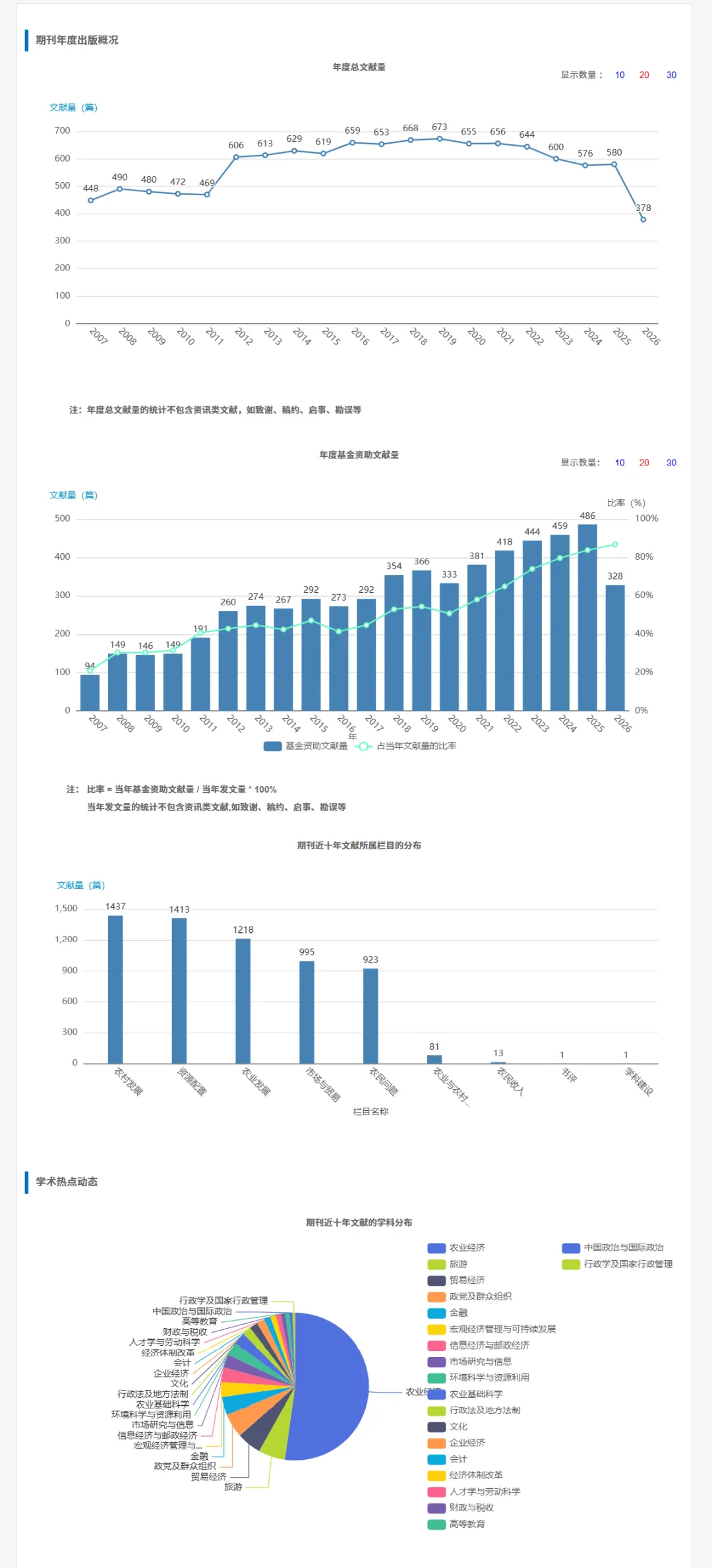The image size is (712, 1568).
Task: Show 10 years in 年度总文献量 chart
Action: click(620, 75)
